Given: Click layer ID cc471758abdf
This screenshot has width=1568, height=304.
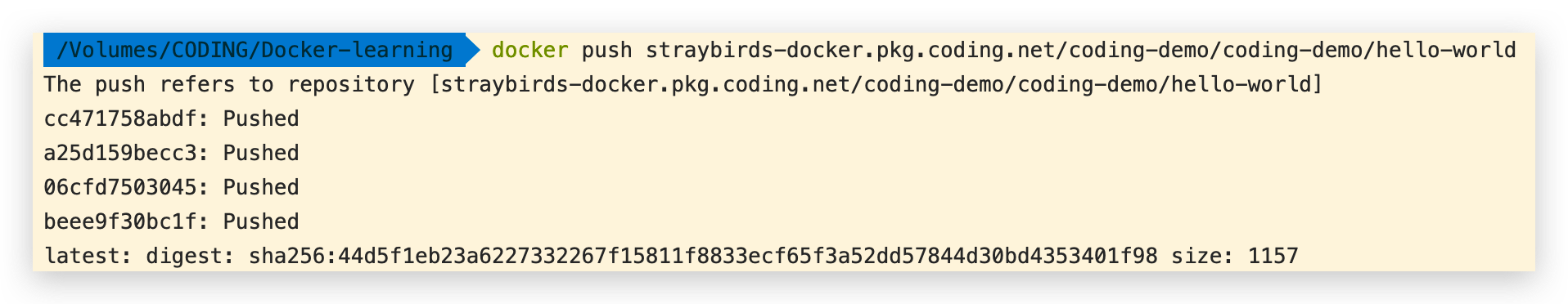Looking at the screenshot, I should (121, 119).
